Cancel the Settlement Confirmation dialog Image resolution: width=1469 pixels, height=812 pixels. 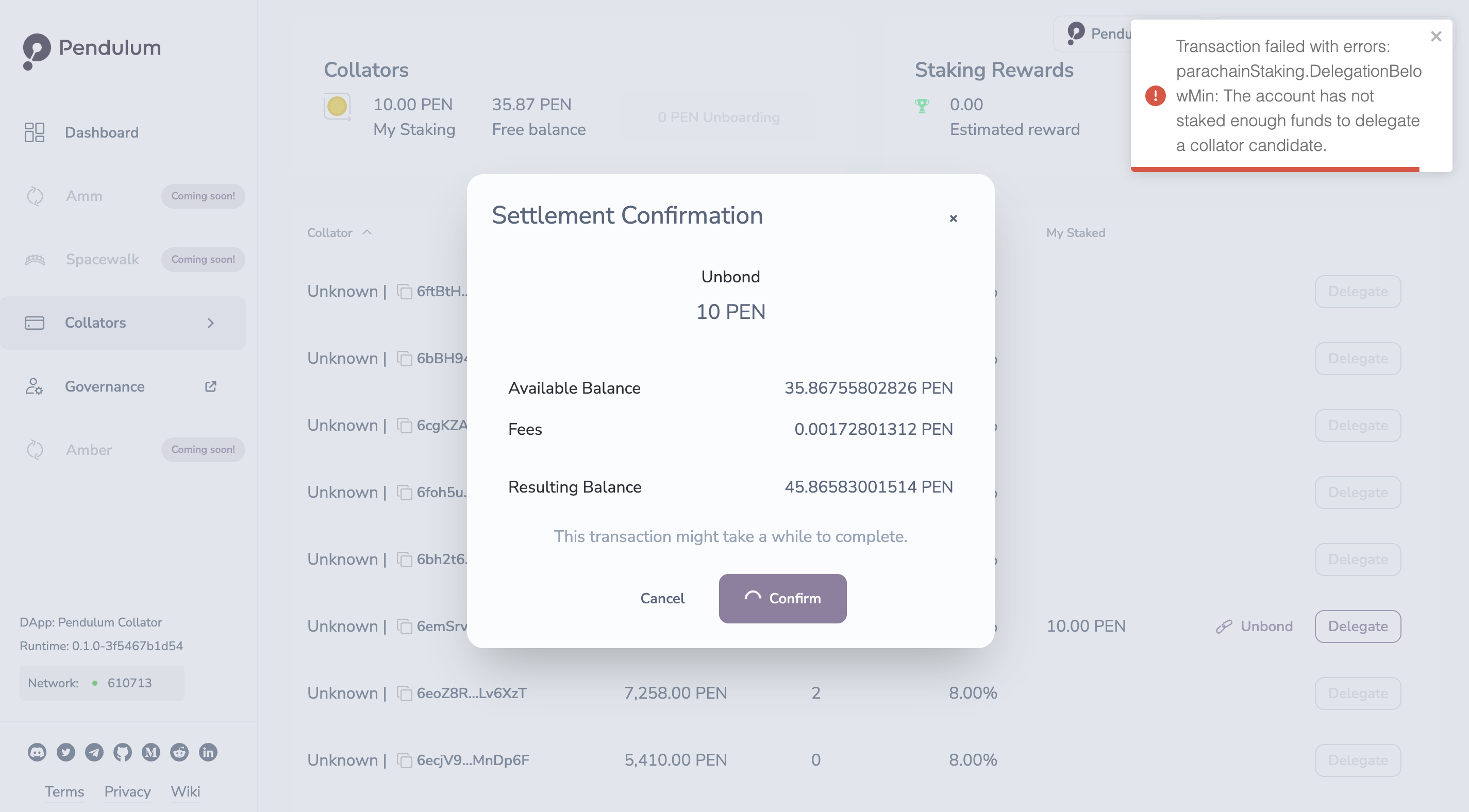[662, 598]
